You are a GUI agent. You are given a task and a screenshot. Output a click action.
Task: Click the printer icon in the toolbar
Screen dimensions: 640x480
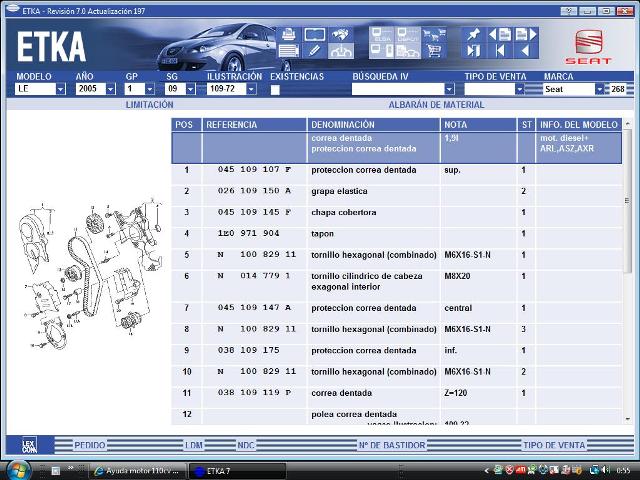point(289,34)
